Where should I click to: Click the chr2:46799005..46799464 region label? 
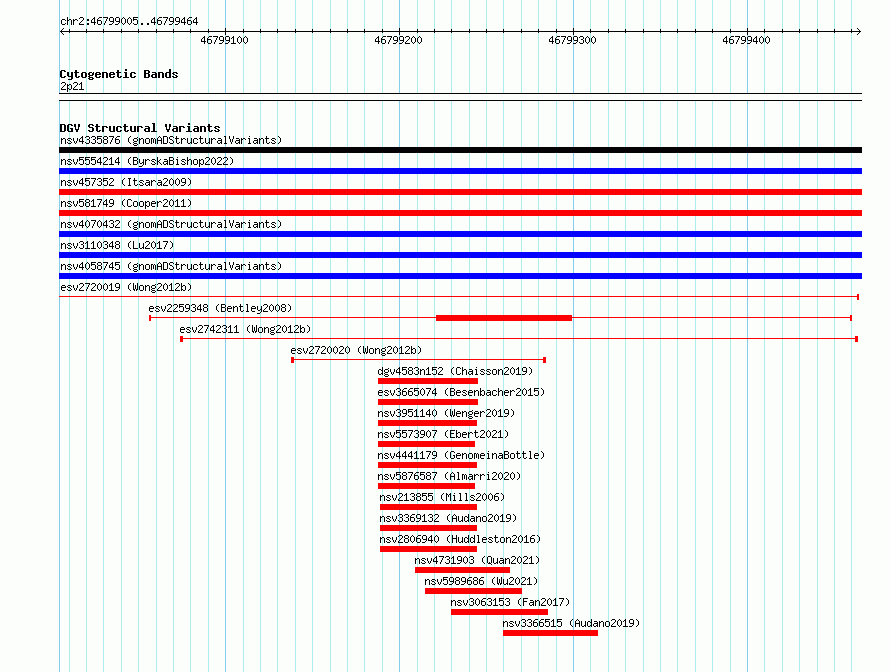coord(129,22)
